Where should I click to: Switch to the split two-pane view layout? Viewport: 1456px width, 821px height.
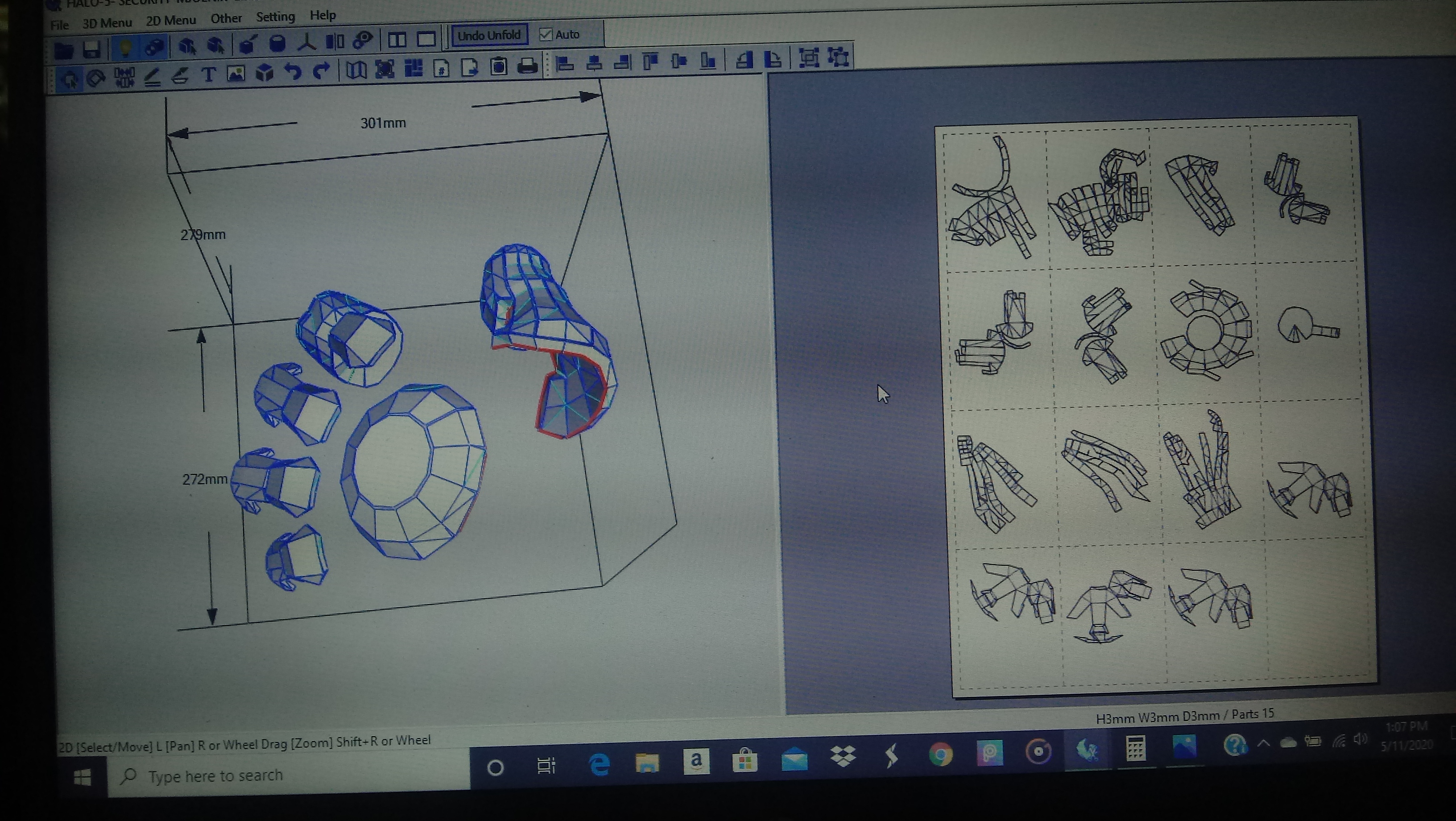(397, 40)
